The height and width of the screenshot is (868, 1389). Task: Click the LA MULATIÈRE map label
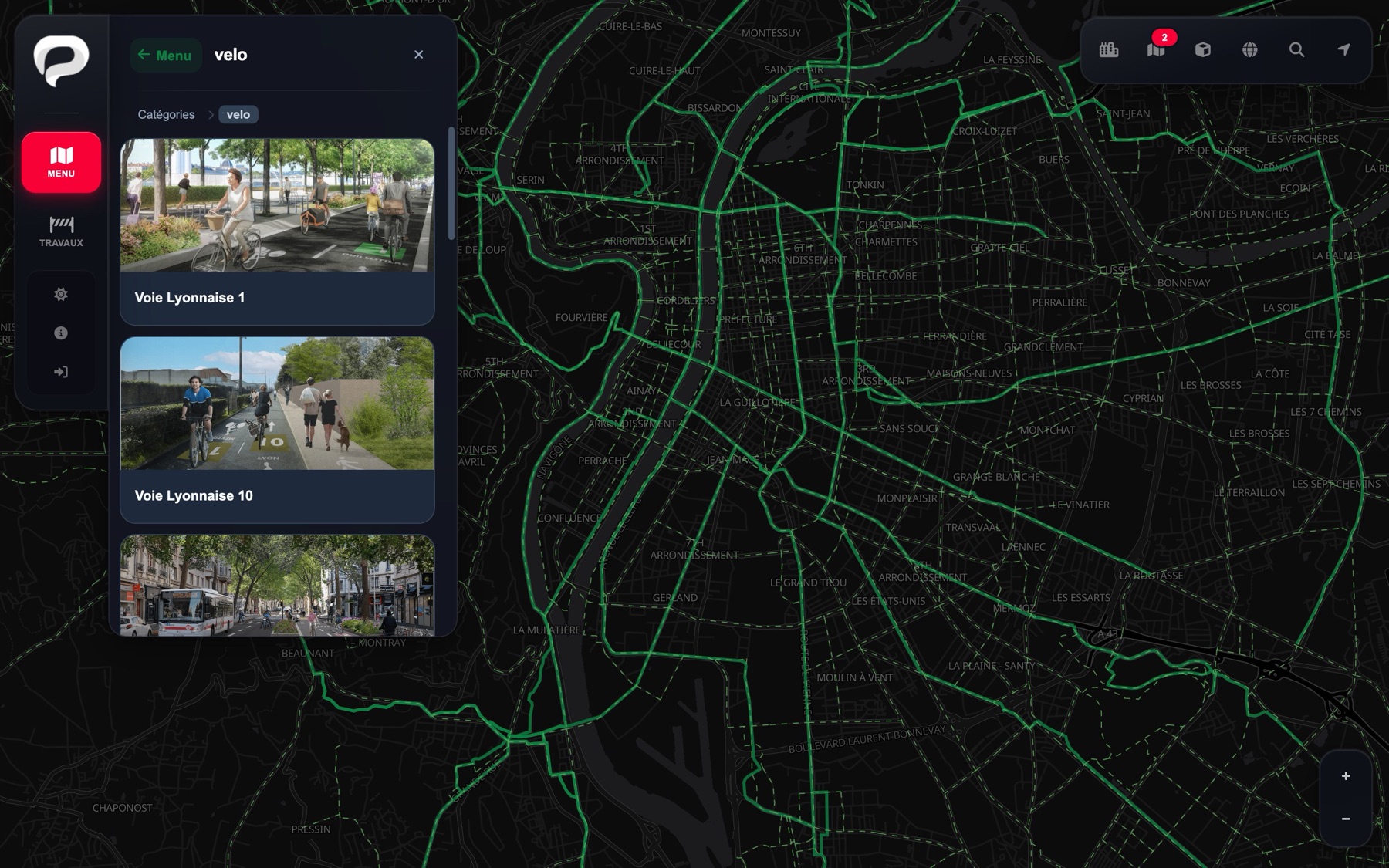tap(546, 630)
